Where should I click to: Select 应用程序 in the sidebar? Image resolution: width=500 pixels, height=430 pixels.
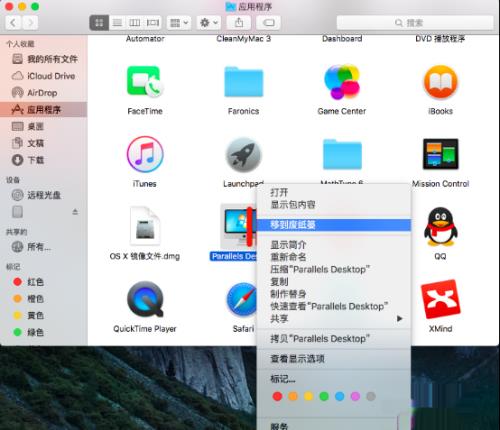44,109
